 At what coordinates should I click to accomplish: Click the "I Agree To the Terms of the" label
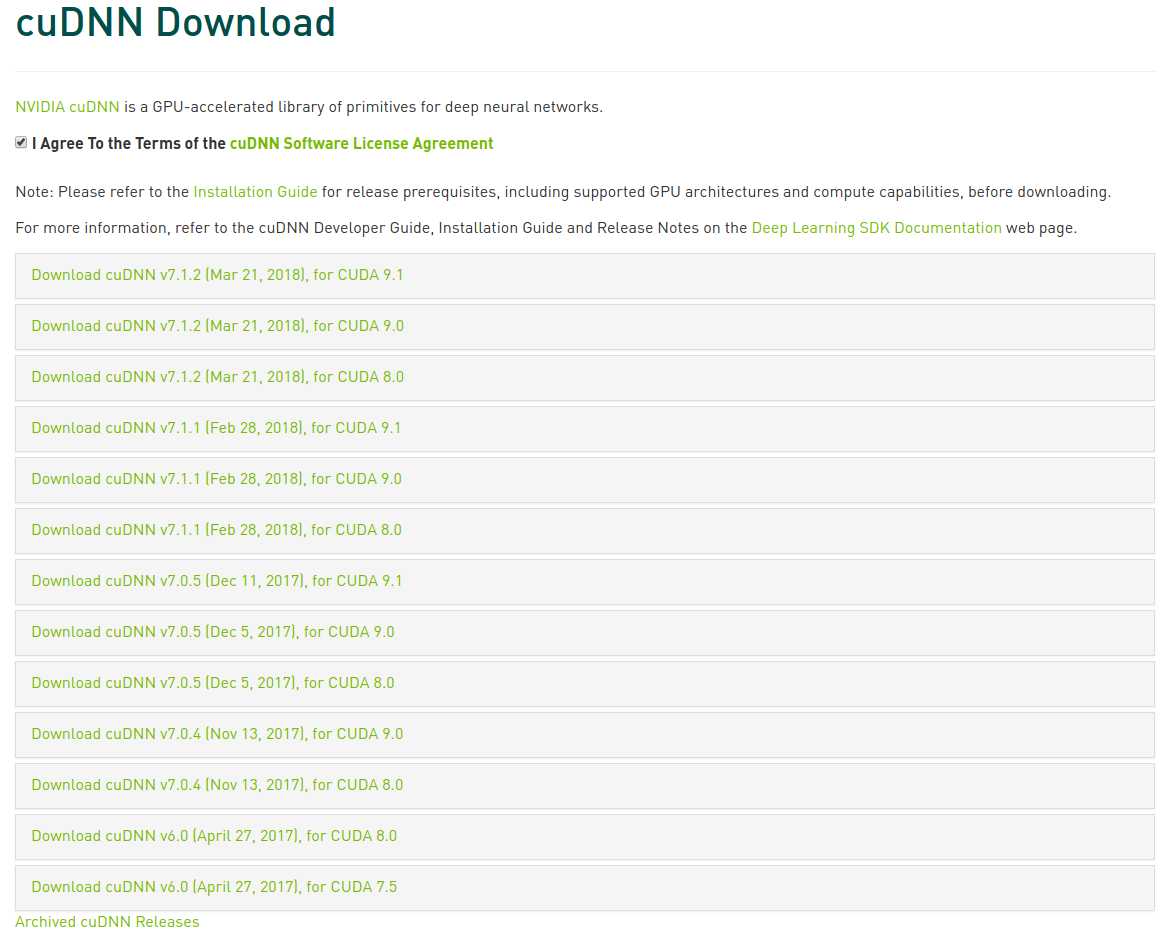point(129,144)
